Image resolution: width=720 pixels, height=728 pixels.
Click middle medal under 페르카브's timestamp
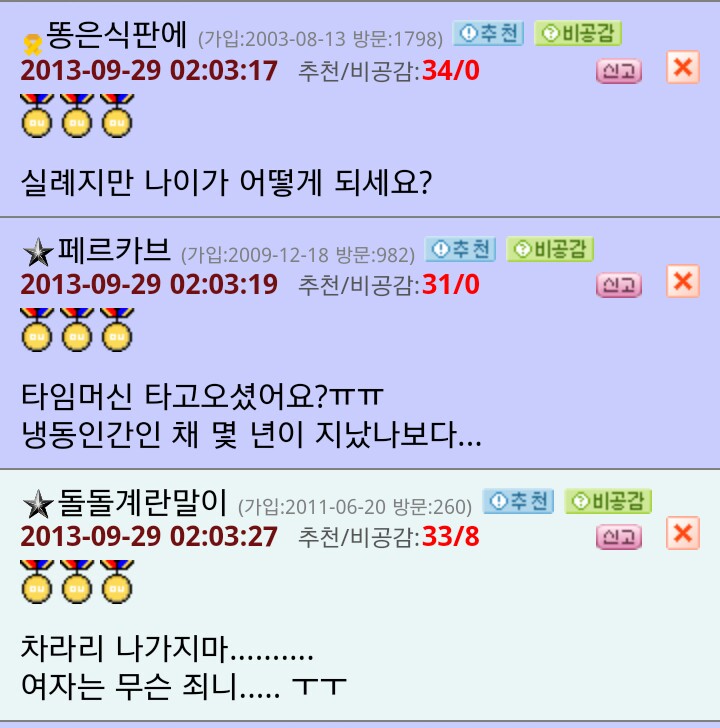77,330
